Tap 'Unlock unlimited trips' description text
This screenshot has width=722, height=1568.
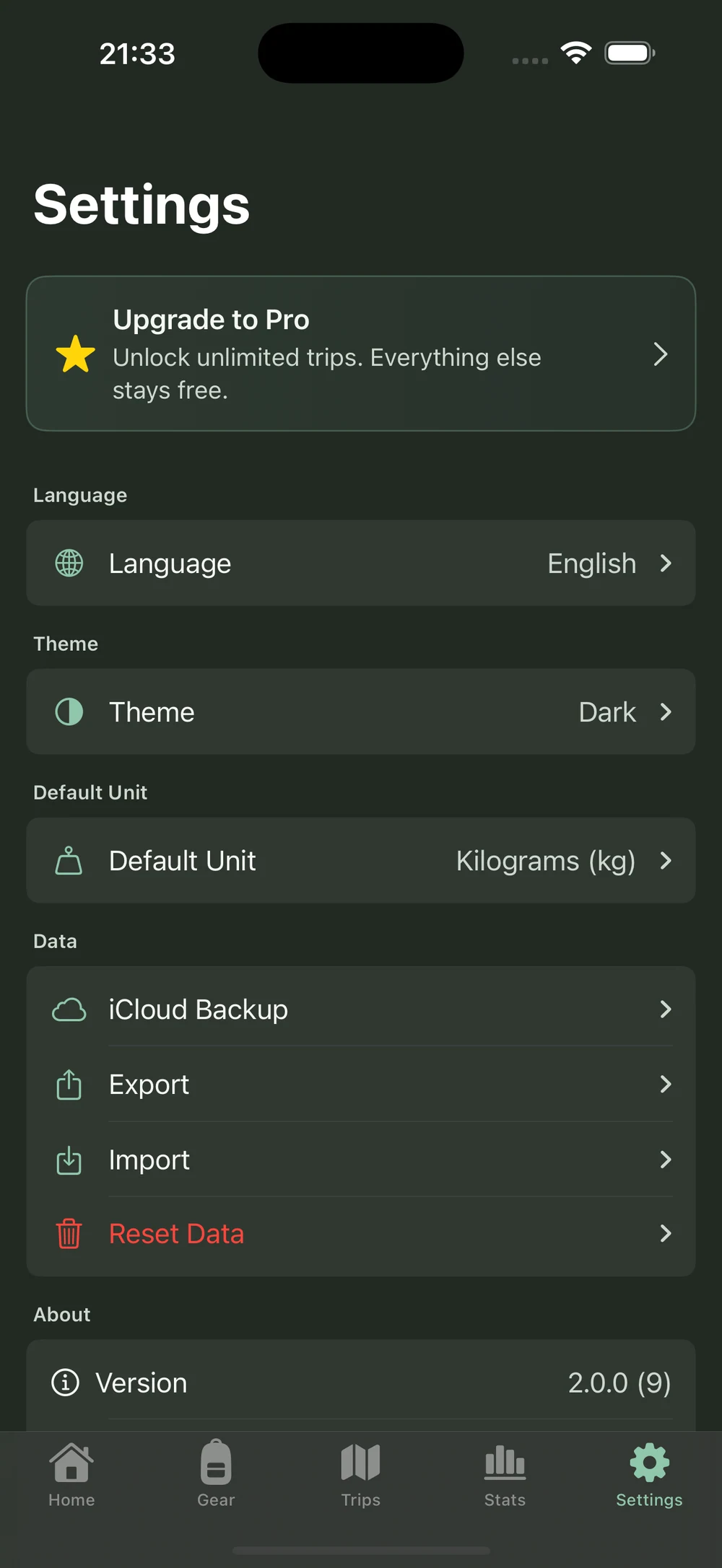pos(327,374)
